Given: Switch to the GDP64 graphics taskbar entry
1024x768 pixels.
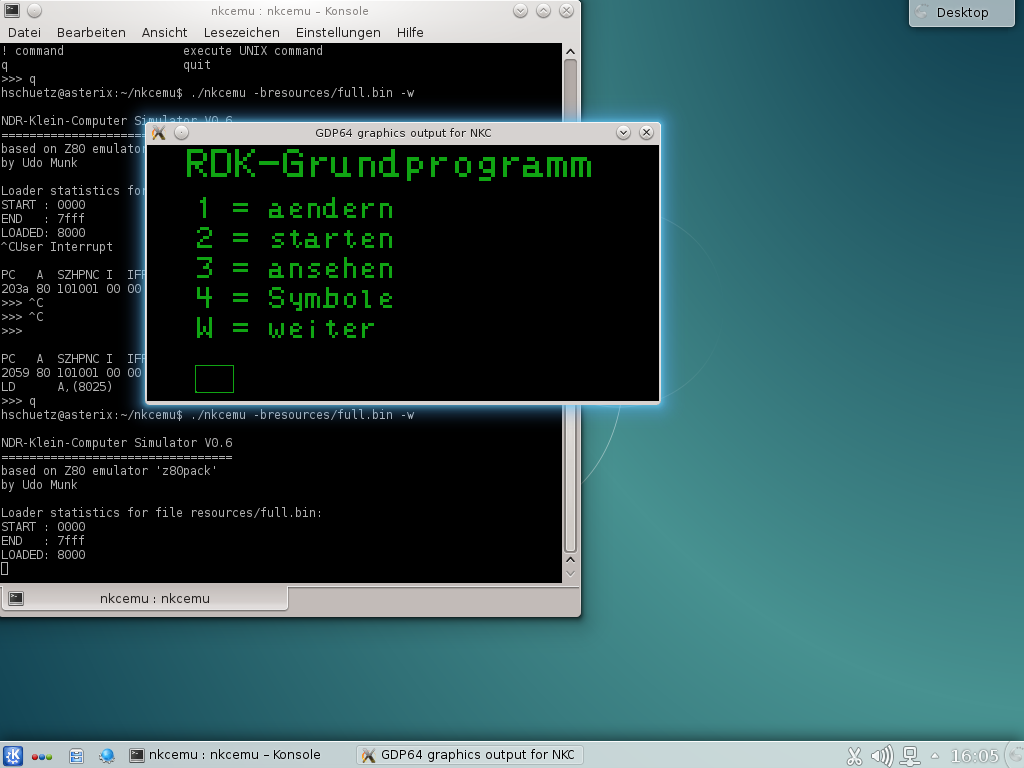Looking at the screenshot, I should [x=469, y=755].
